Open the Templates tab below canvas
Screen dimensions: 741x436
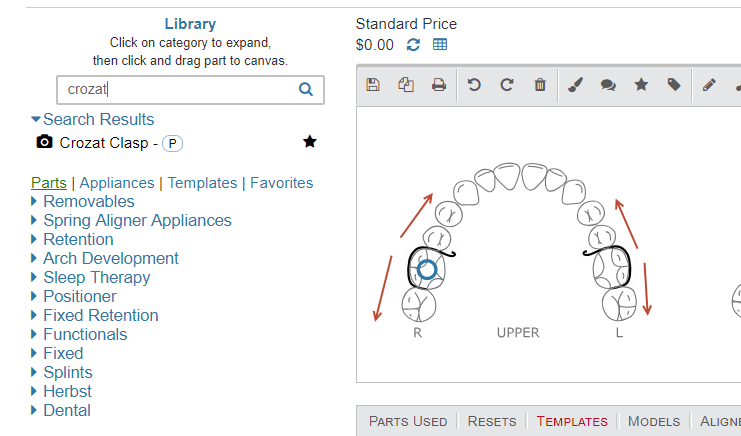pos(572,421)
